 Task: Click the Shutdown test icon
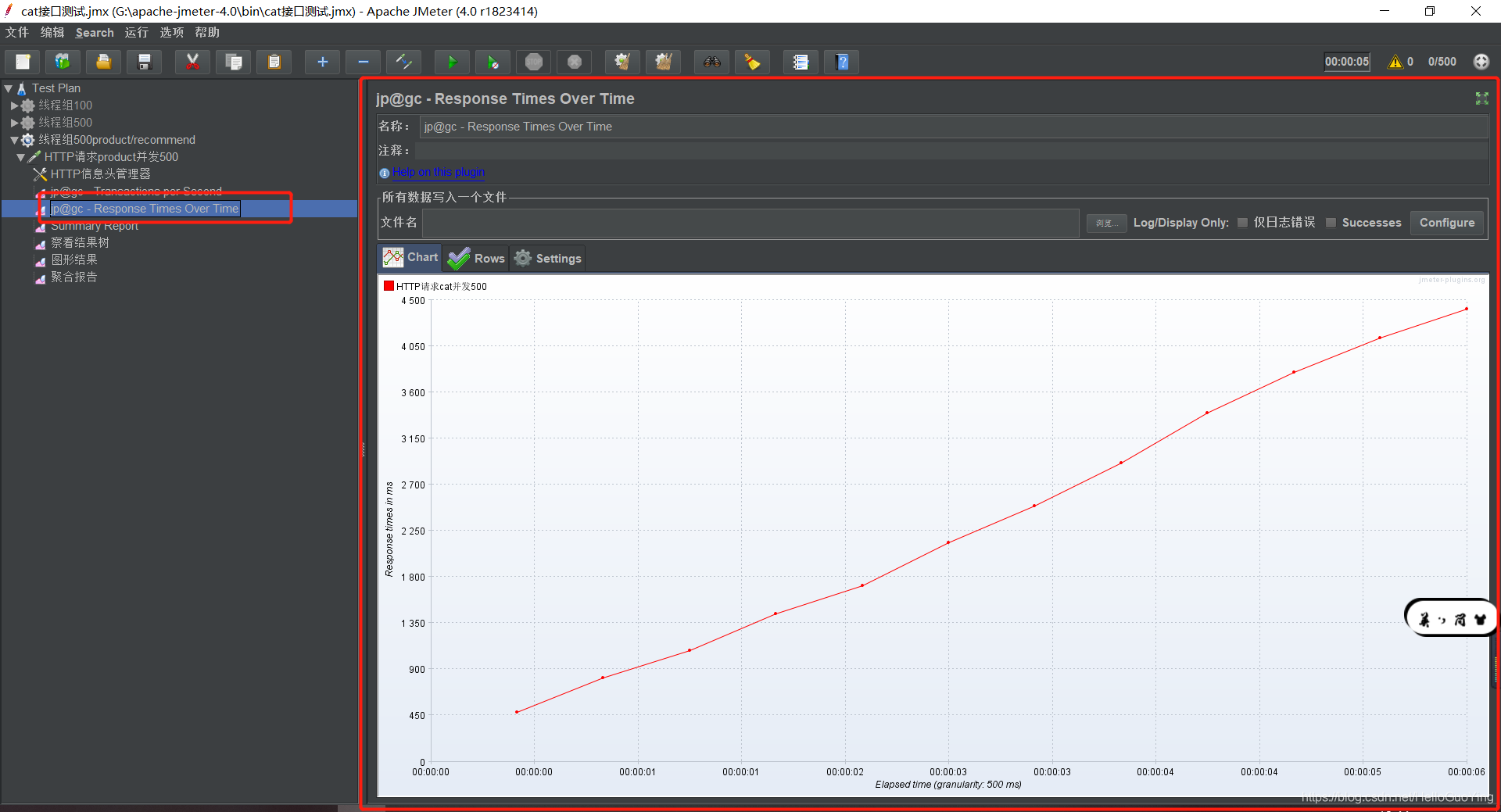574,62
